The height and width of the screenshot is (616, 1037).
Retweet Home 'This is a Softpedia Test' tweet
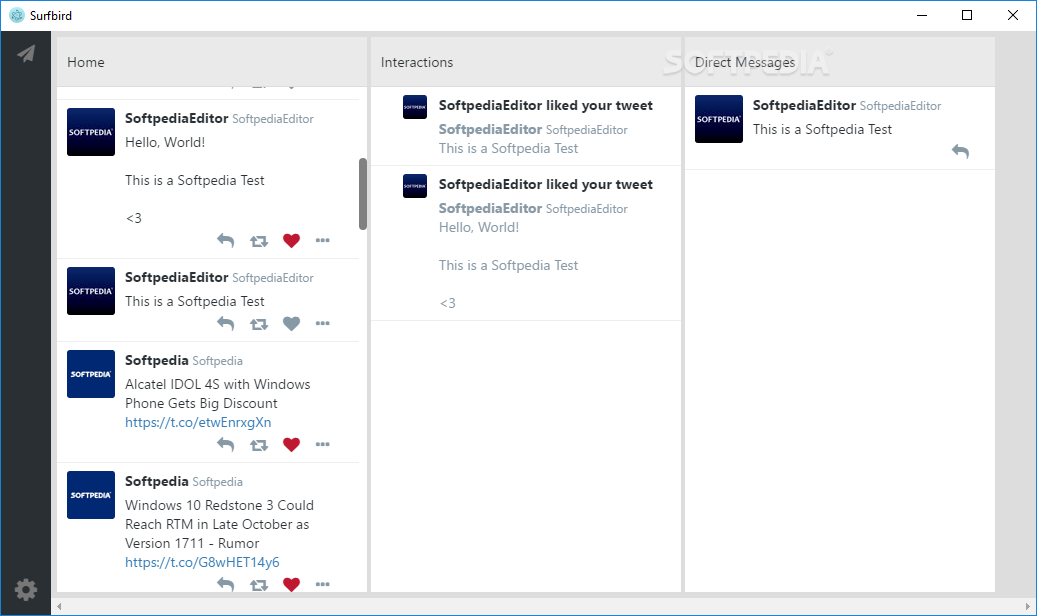point(259,324)
